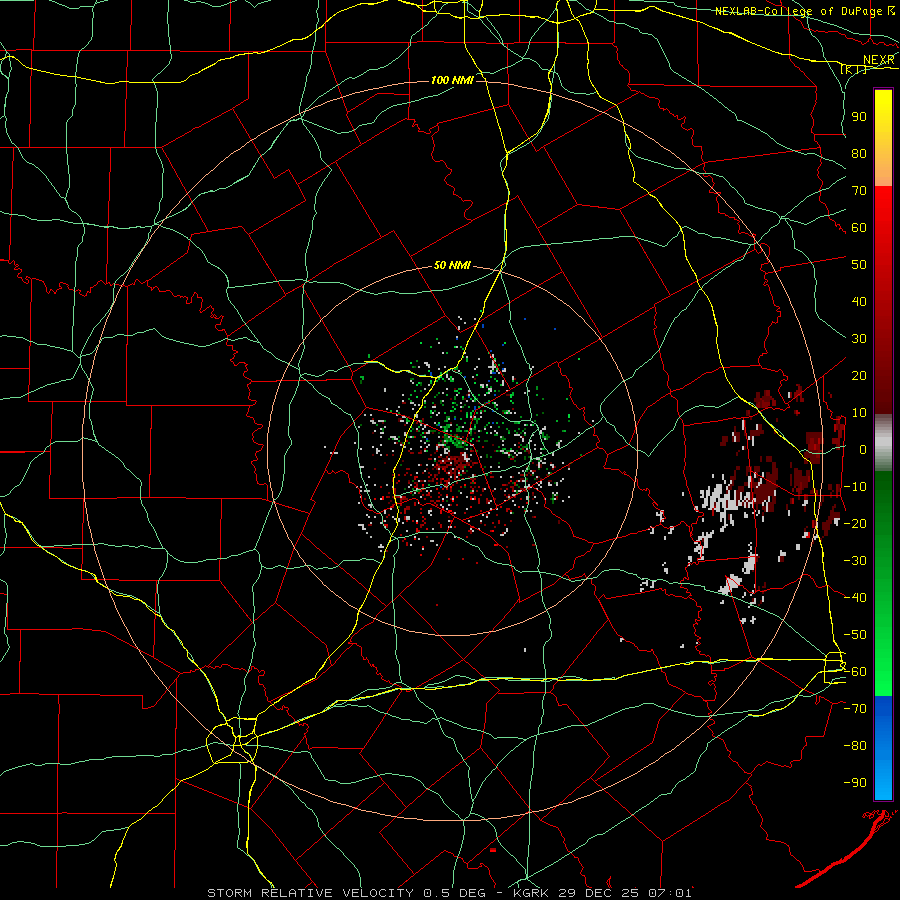
Task: Click the green band of the velocity scale
Action: (883, 583)
